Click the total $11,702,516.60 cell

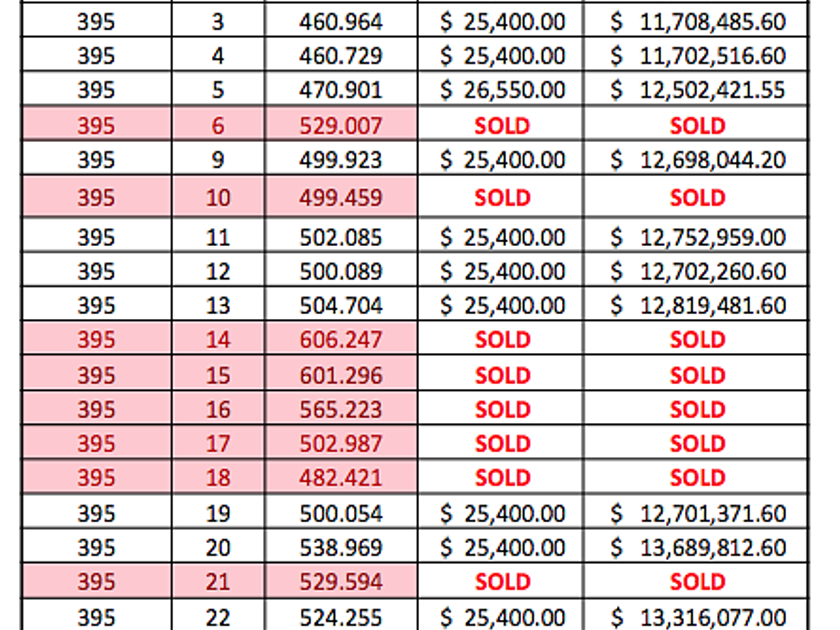pos(698,56)
